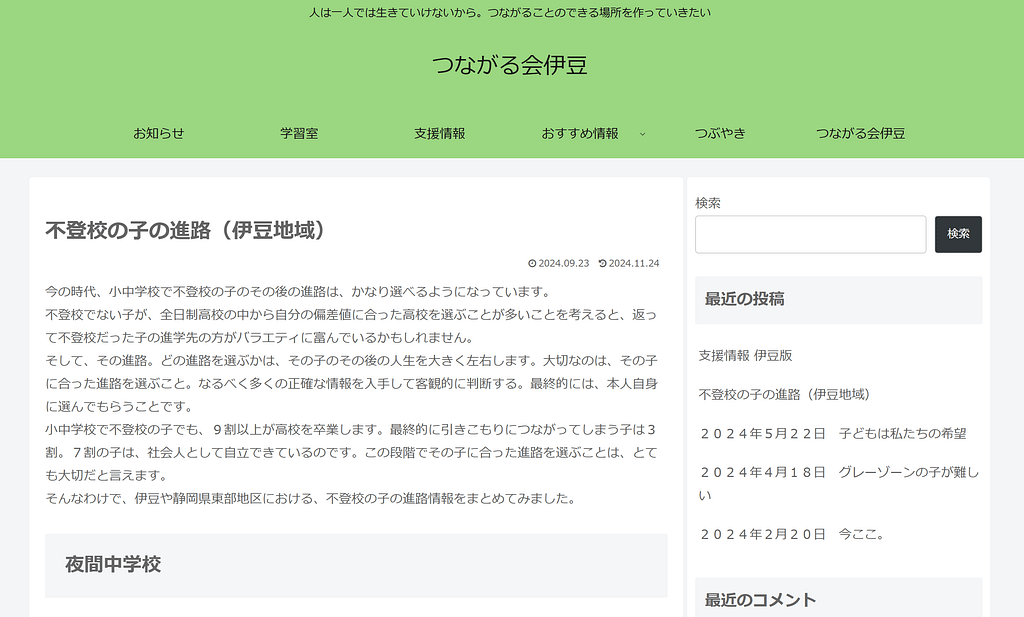The height and width of the screenshot is (617, 1024).
Task: Click the 夜間中学校 section heading
Action: pos(113,564)
